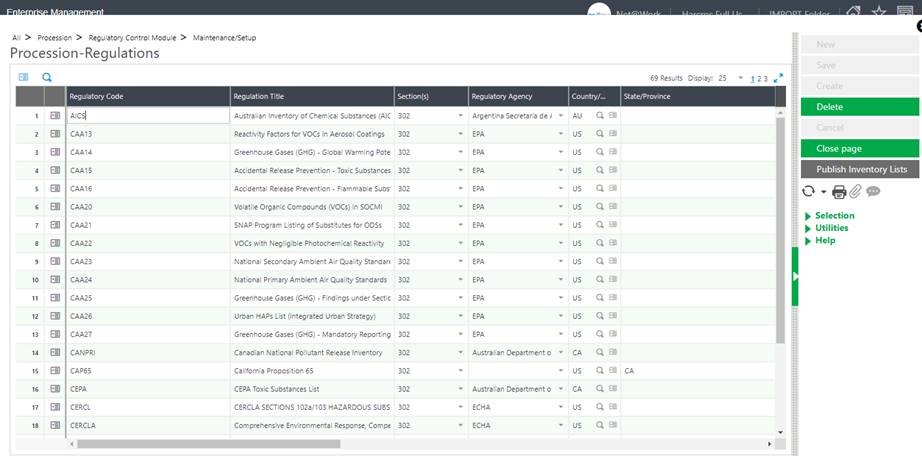Click the star favorites icon in header
This screenshot has height=456, width=922.
879,12
